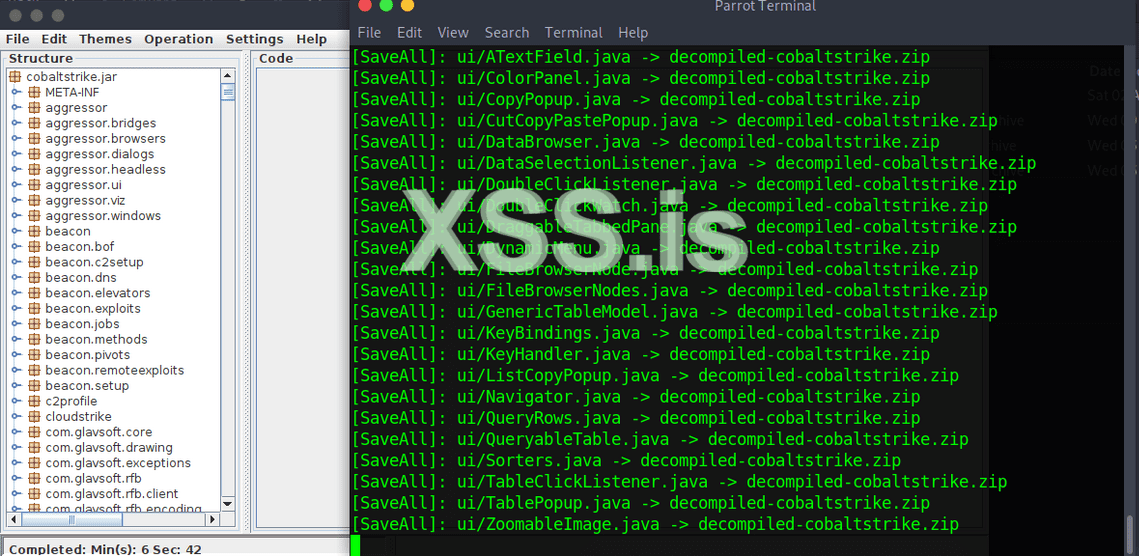Open the decompiler File menu

click(17, 39)
